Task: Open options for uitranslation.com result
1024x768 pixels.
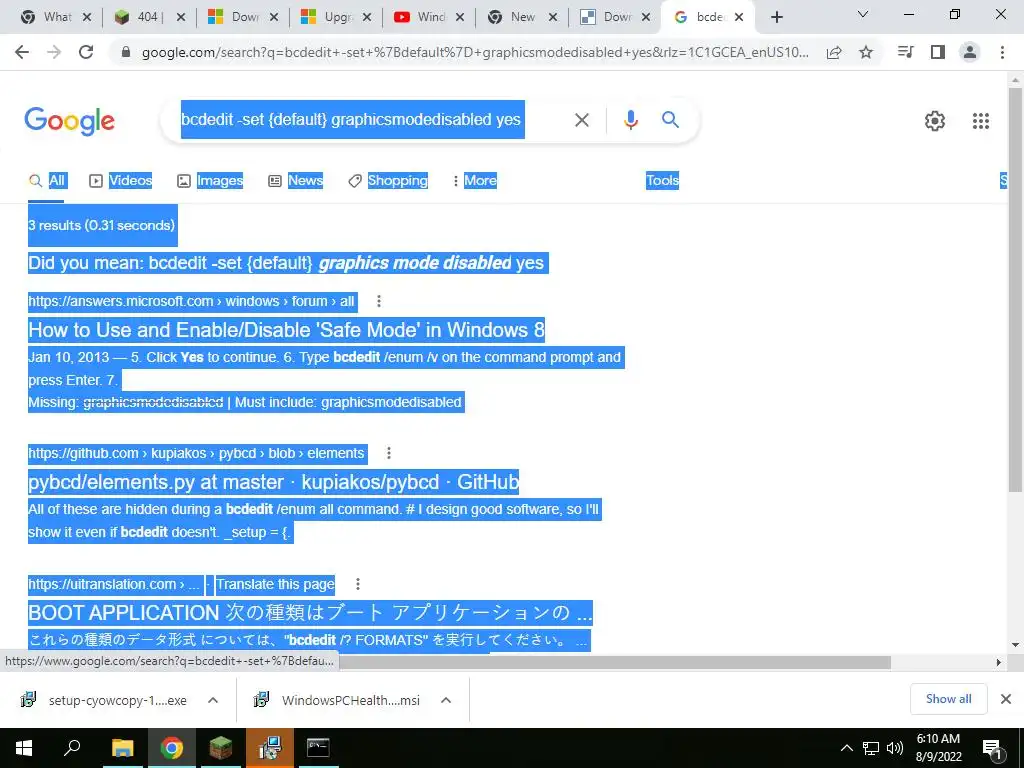Action: click(357, 584)
